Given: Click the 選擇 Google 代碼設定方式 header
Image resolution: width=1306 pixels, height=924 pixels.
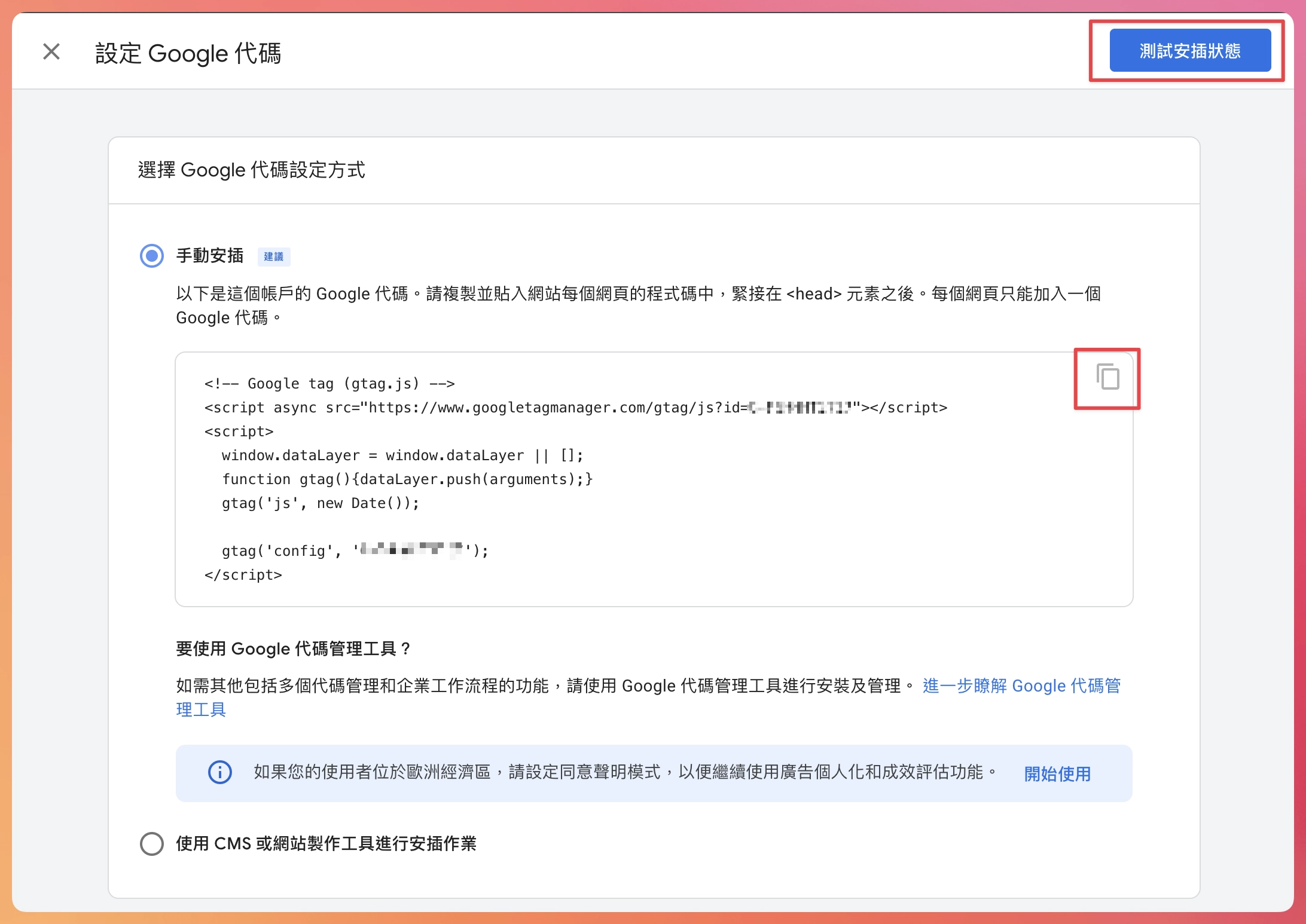Looking at the screenshot, I should pos(252,170).
